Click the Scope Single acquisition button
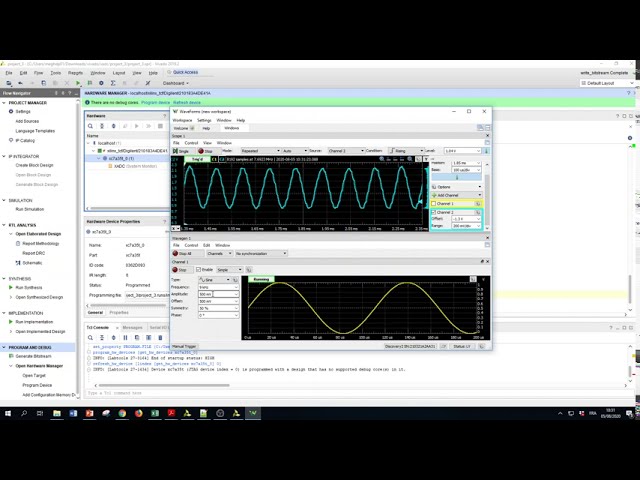Viewport: 640px width, 480px height. coord(181,151)
